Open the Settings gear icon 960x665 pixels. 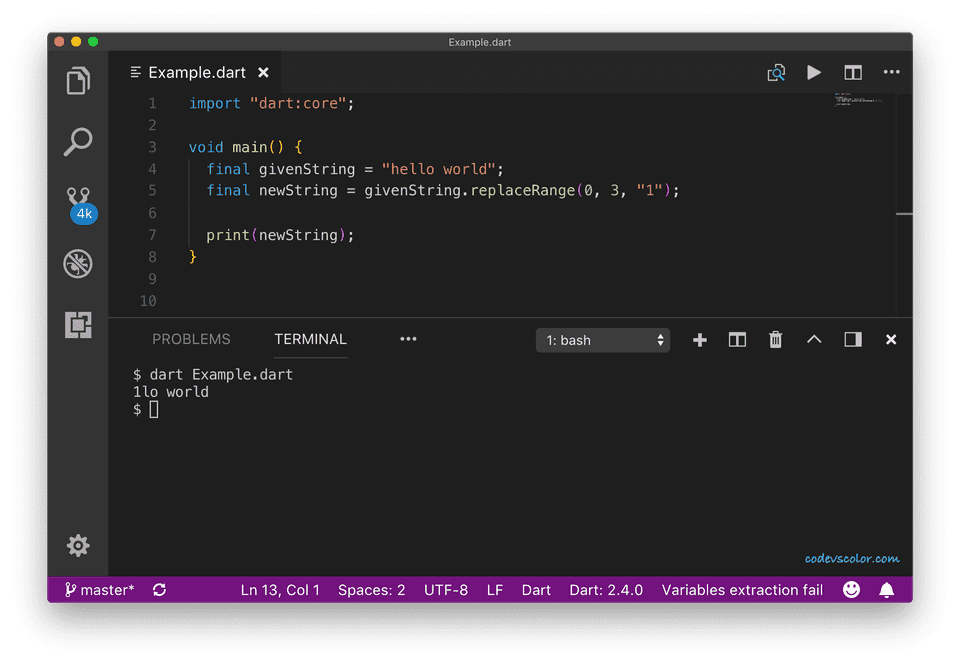(x=78, y=545)
